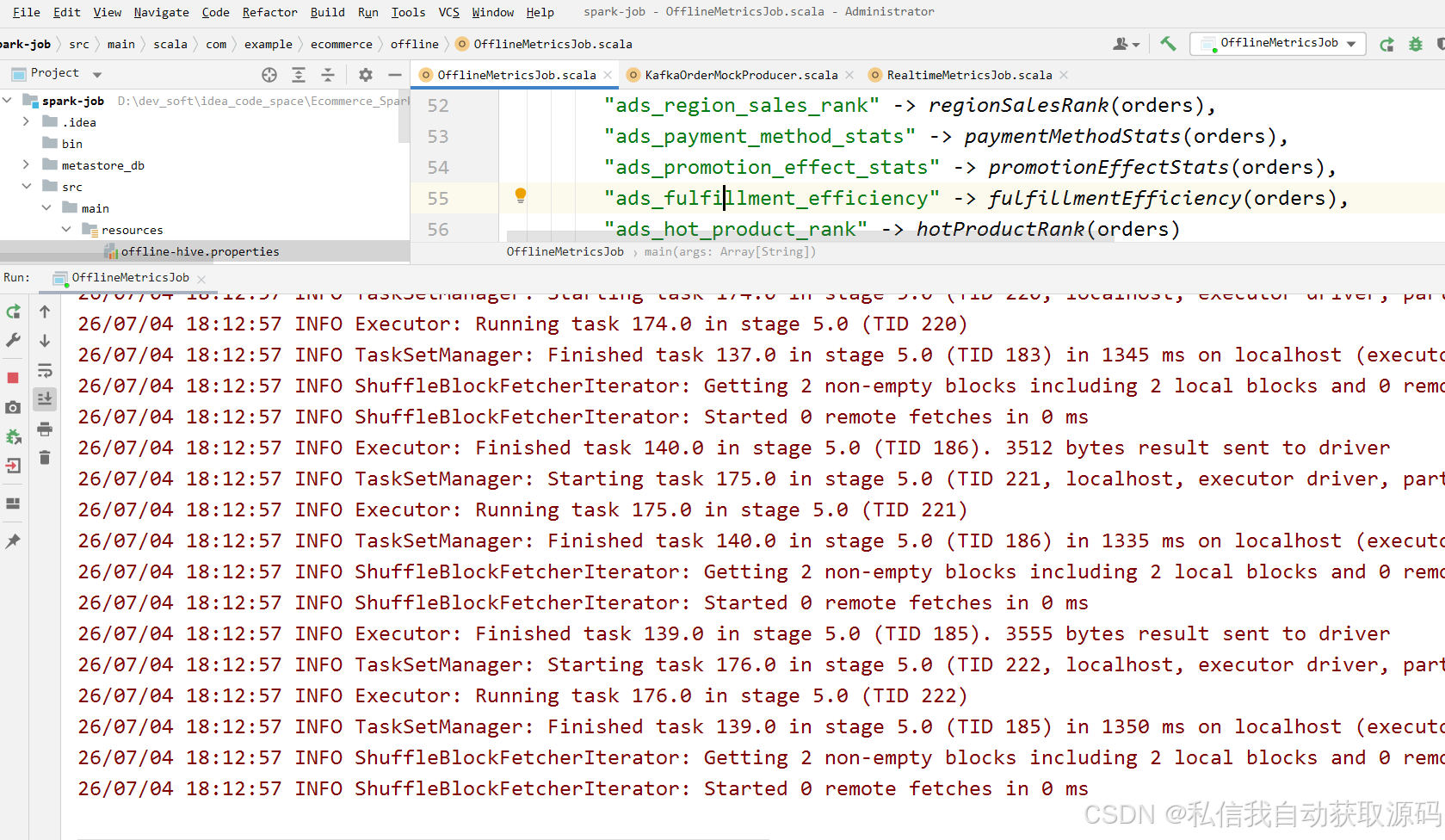Toggle scroll to end of console
The image size is (1445, 840).
pos(45,398)
